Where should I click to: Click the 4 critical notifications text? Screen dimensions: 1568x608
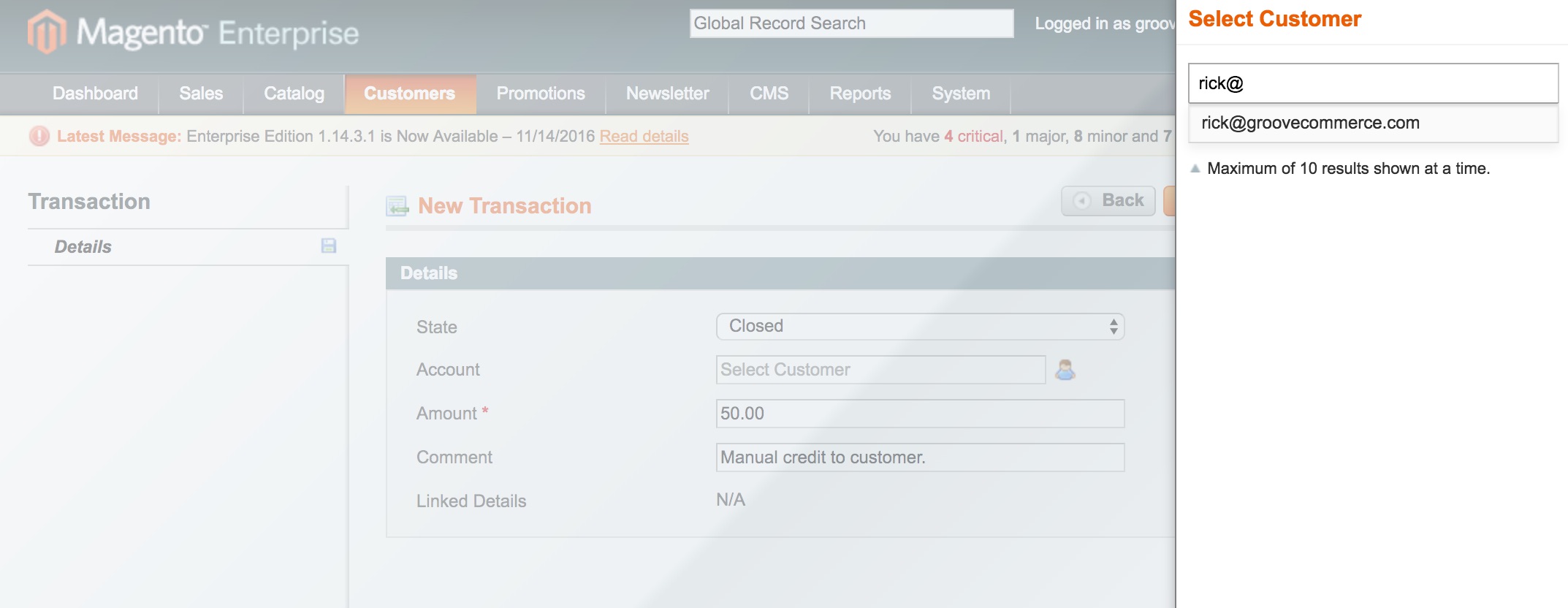coord(973,136)
